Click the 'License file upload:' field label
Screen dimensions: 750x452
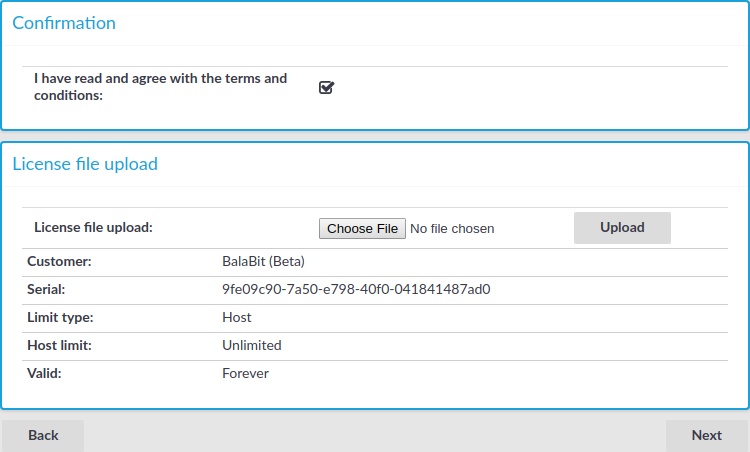point(93,227)
